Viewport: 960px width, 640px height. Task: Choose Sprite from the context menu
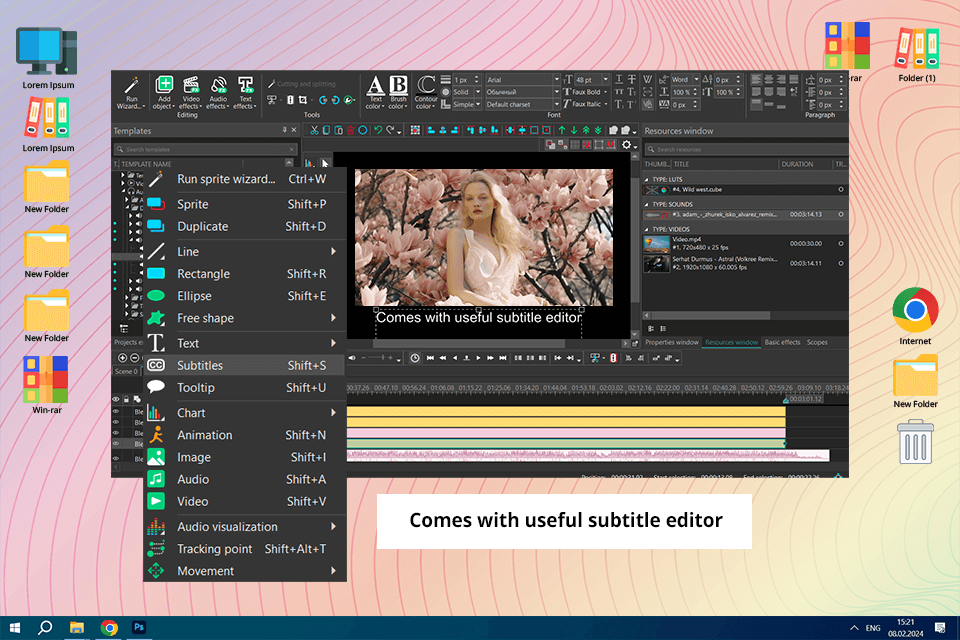(245, 204)
